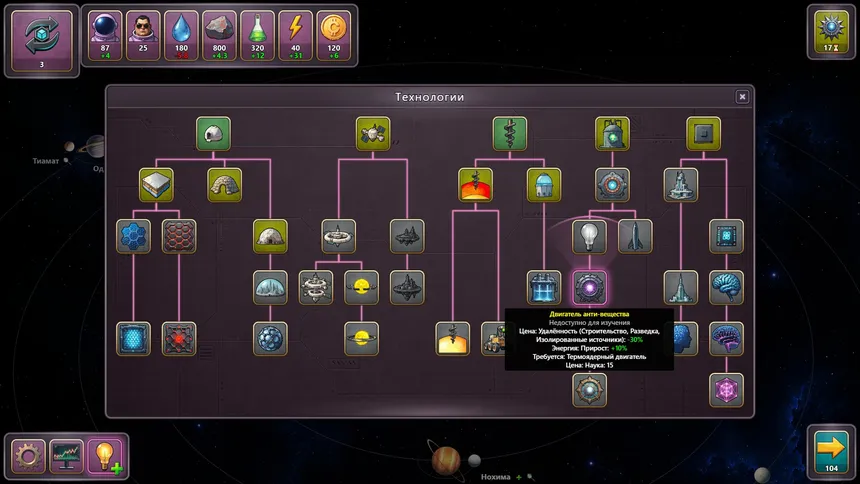This screenshot has width=860, height=484.
Task: Select the upper tower building technology
Action: tap(681, 185)
